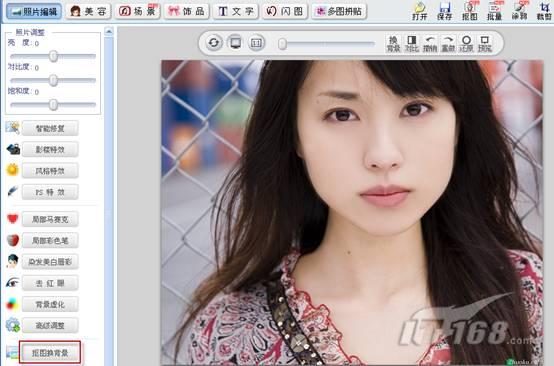The width and height of the screenshot is (554, 366).
Task: Click the camera icon beside 影楼特效
Action: point(13,149)
